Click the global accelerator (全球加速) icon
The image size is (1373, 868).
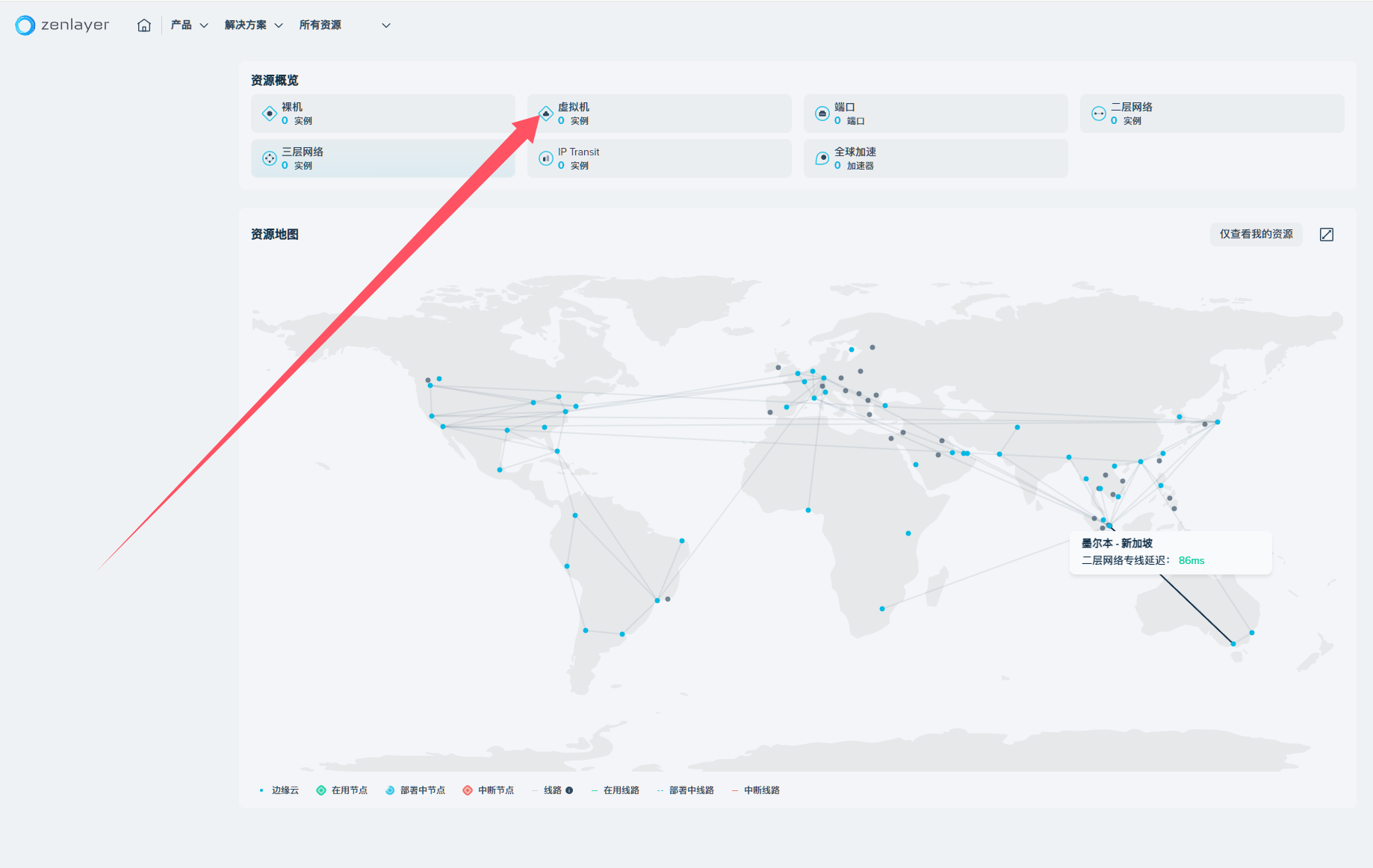click(x=822, y=158)
